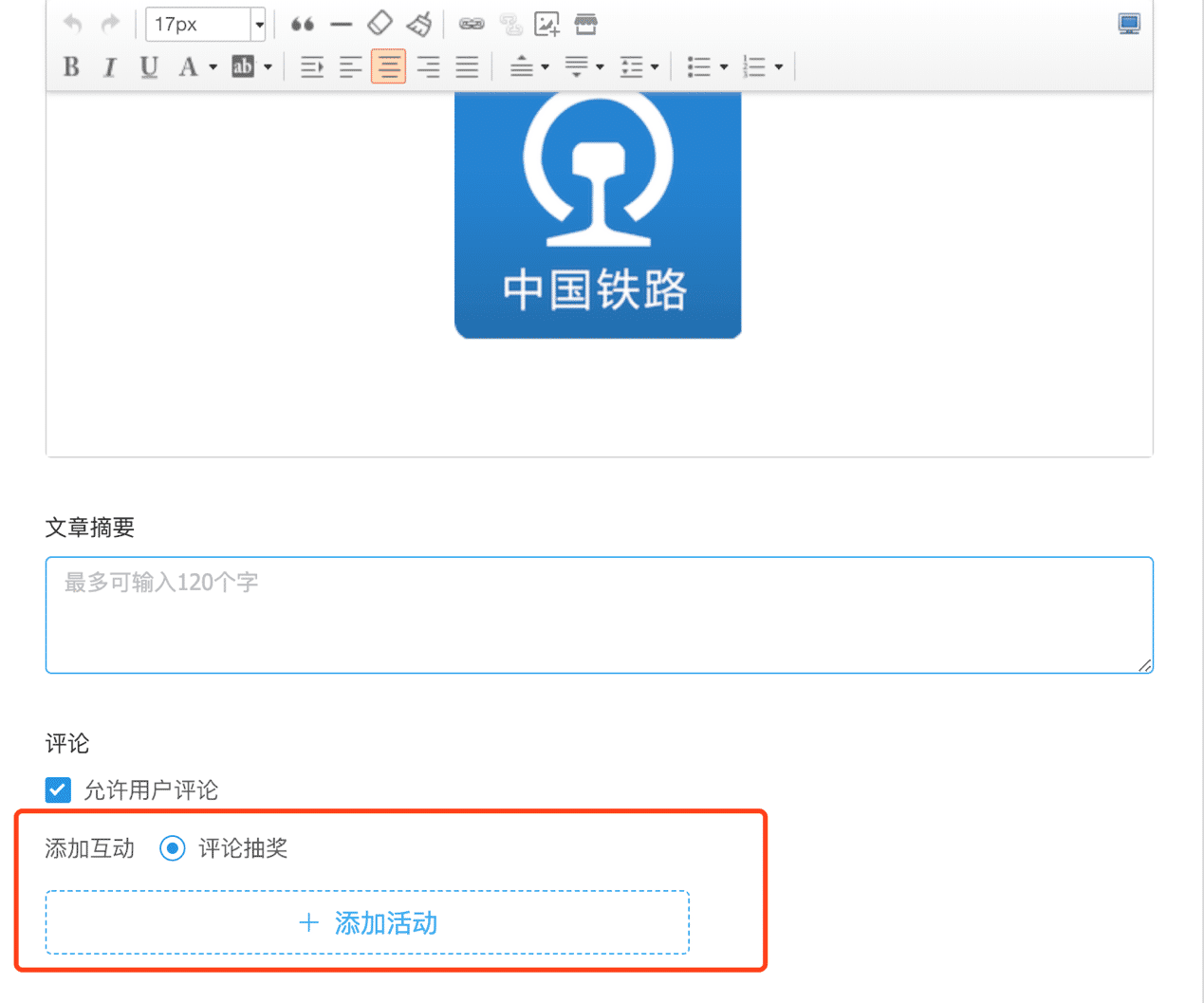Click the 添加活动 button
The image size is (1204, 1003).
pos(367,922)
